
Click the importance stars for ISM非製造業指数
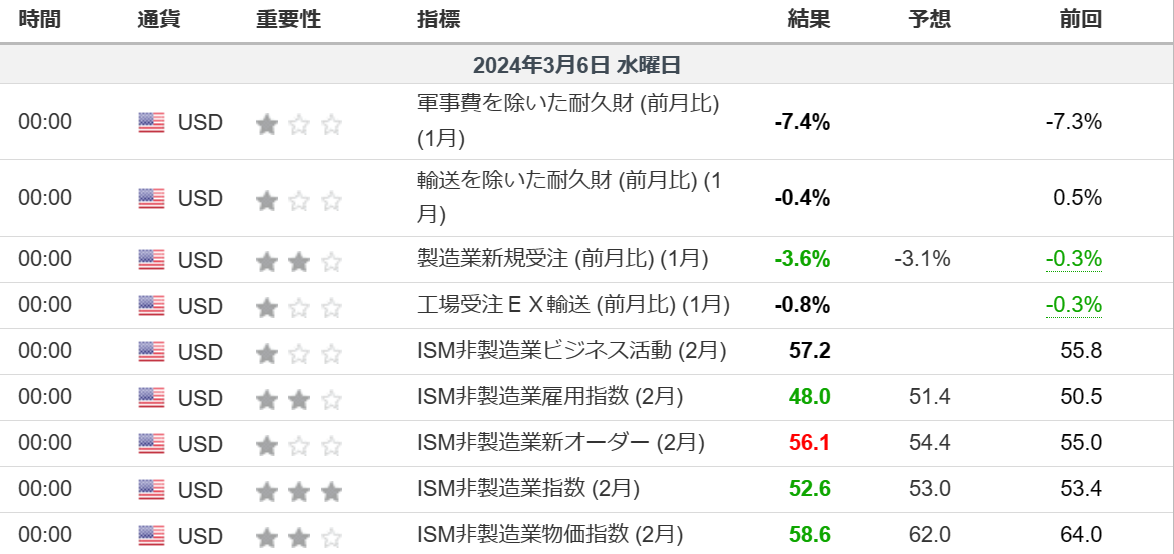[x=299, y=491]
